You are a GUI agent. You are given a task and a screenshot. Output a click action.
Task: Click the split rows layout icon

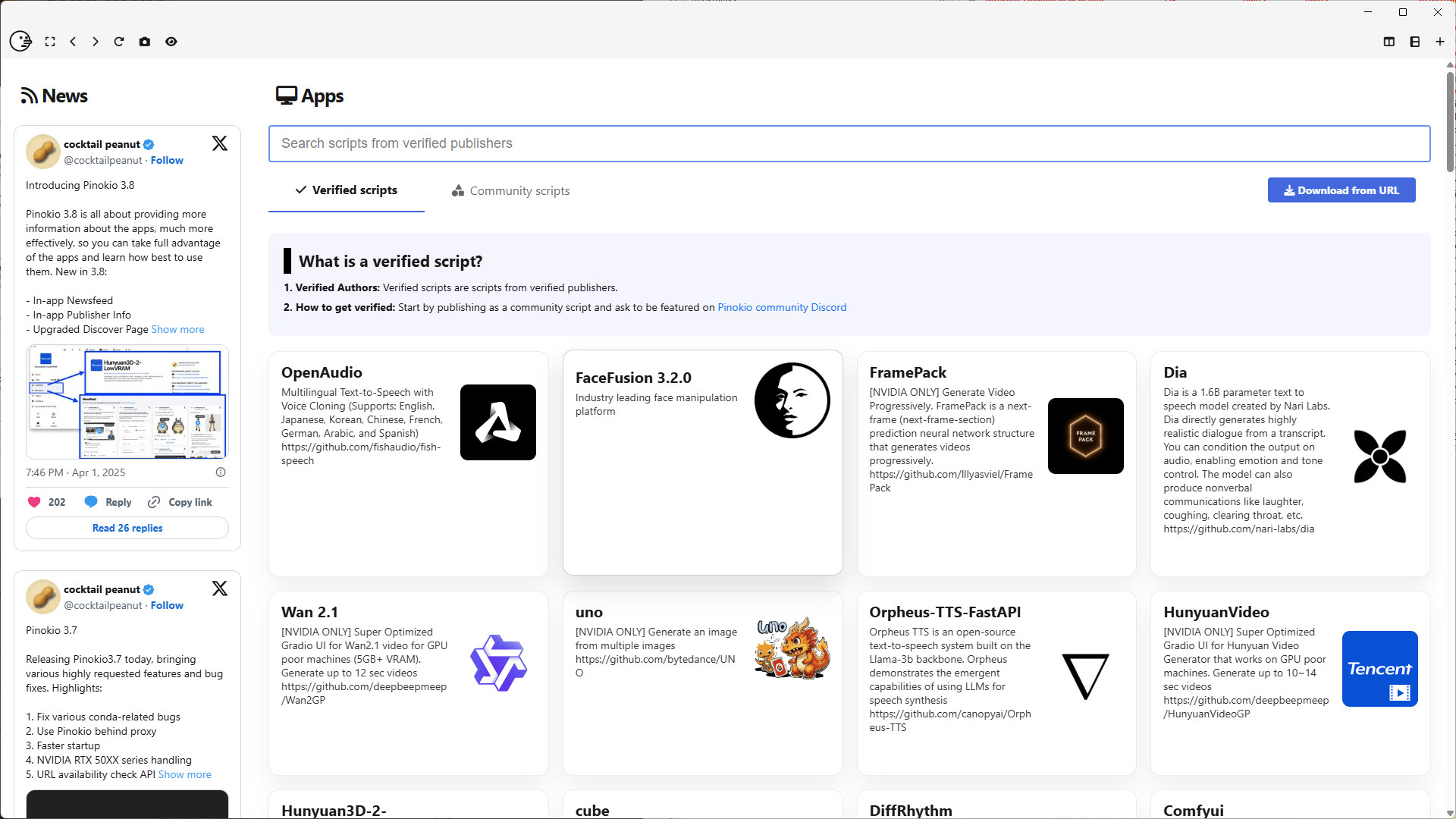tap(1415, 42)
